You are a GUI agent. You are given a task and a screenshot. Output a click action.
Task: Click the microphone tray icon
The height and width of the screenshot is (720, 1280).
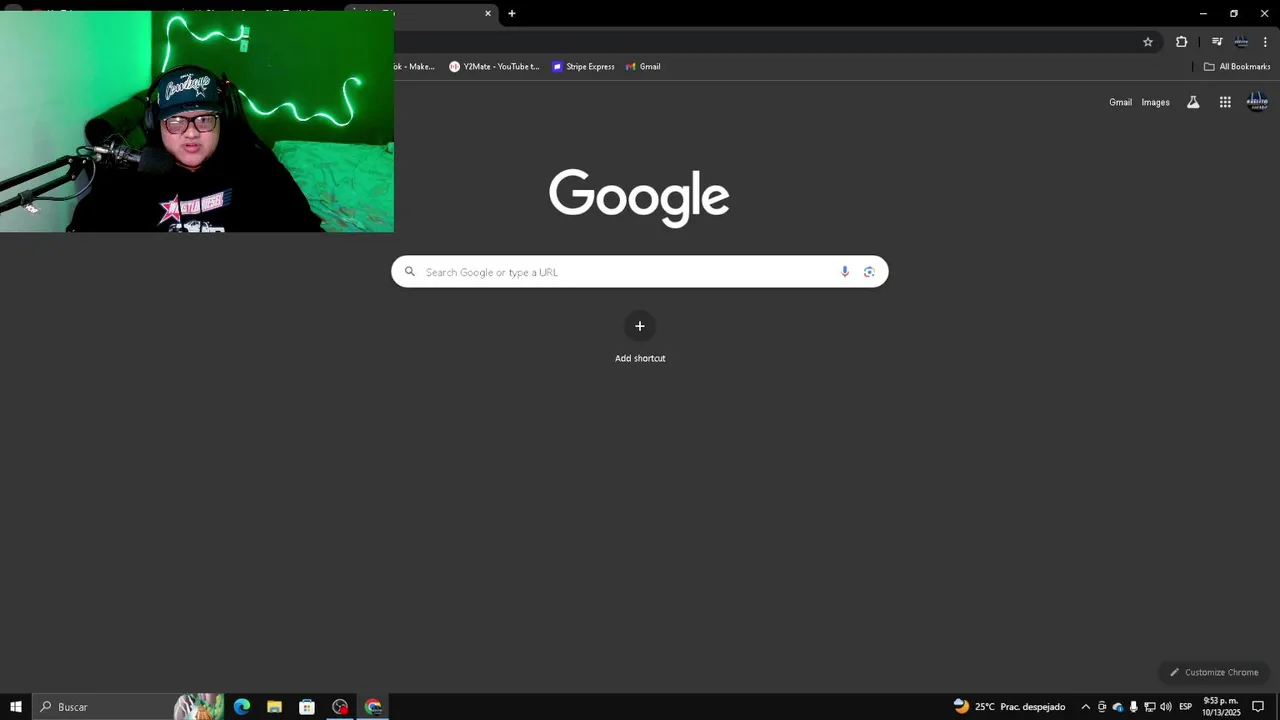click(1133, 707)
